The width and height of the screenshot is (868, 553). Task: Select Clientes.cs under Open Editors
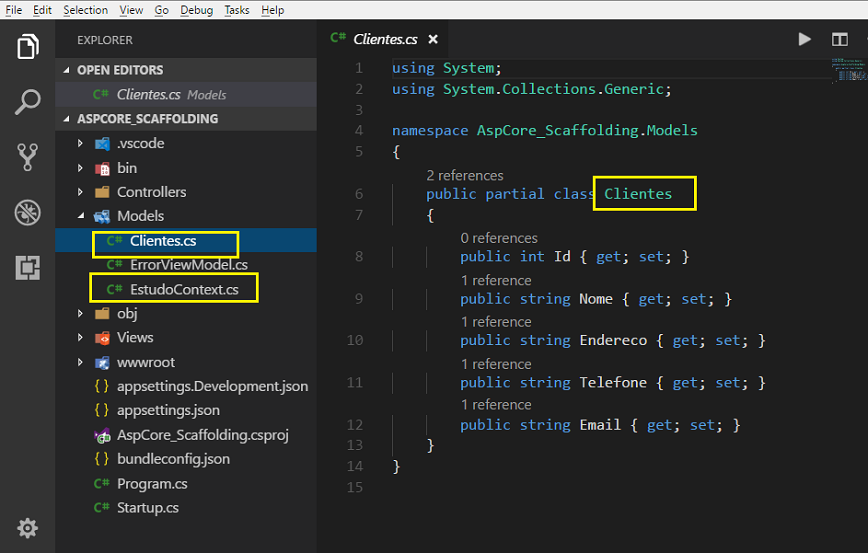pos(186,95)
